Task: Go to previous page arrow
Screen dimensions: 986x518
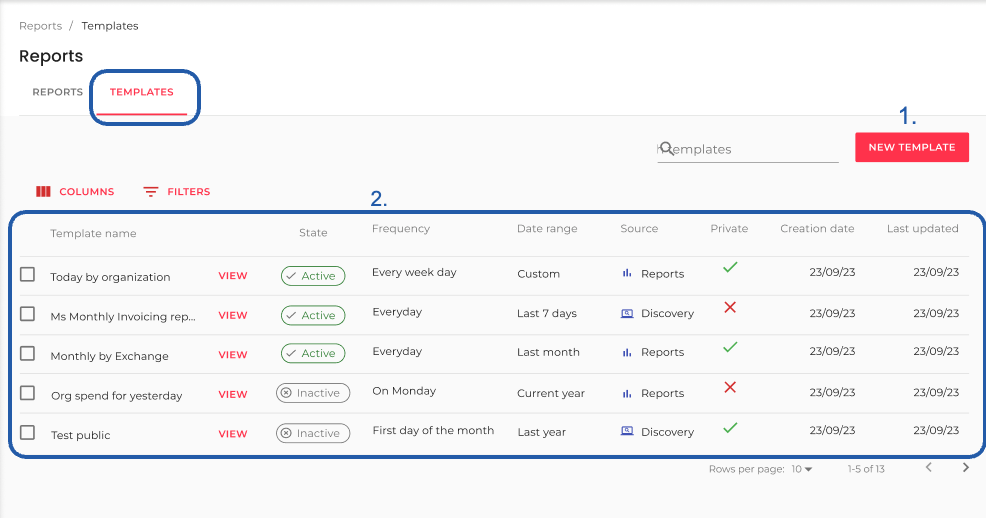Action: point(929,467)
